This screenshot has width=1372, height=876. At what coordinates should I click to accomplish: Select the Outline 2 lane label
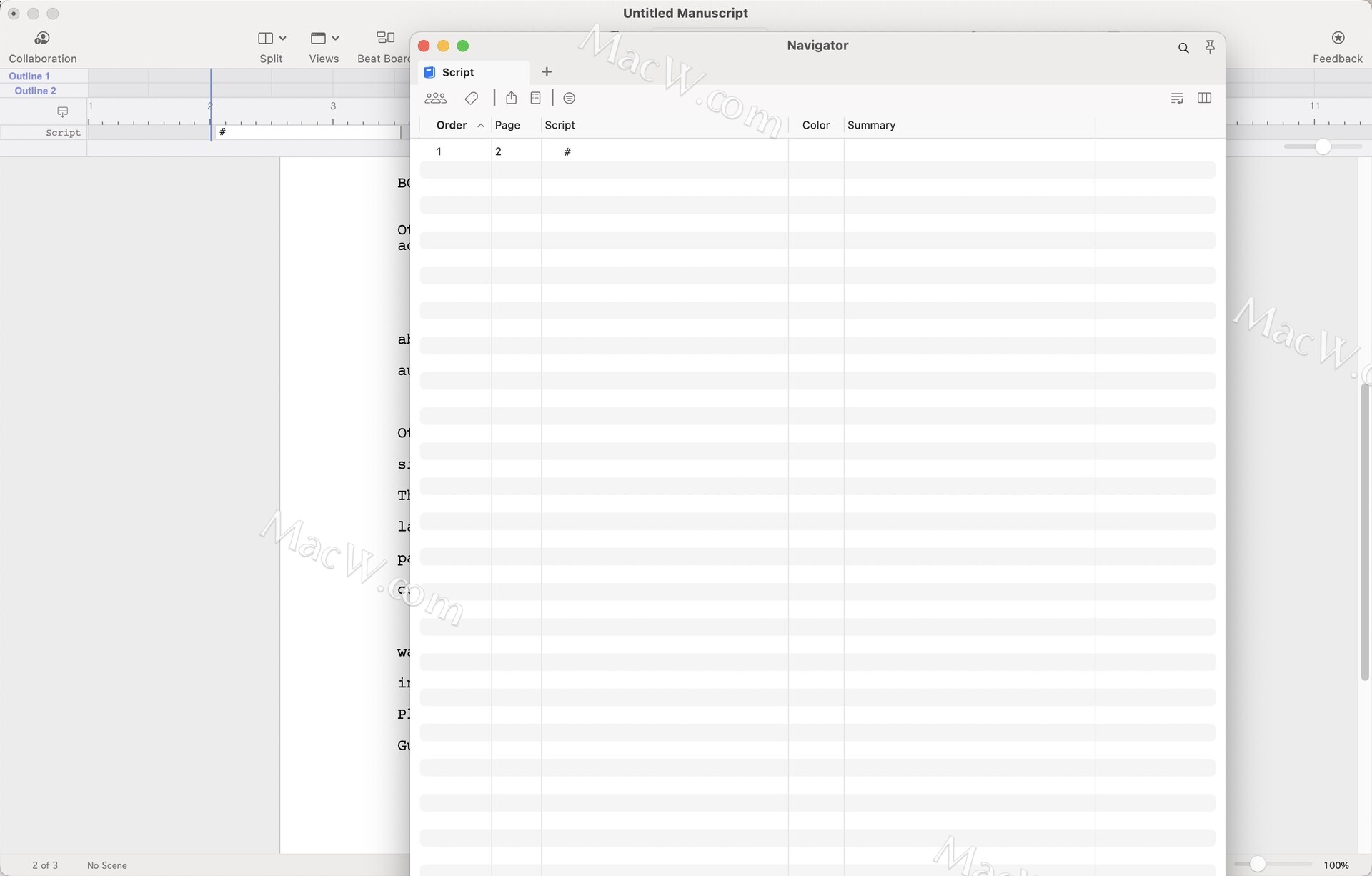(x=35, y=91)
